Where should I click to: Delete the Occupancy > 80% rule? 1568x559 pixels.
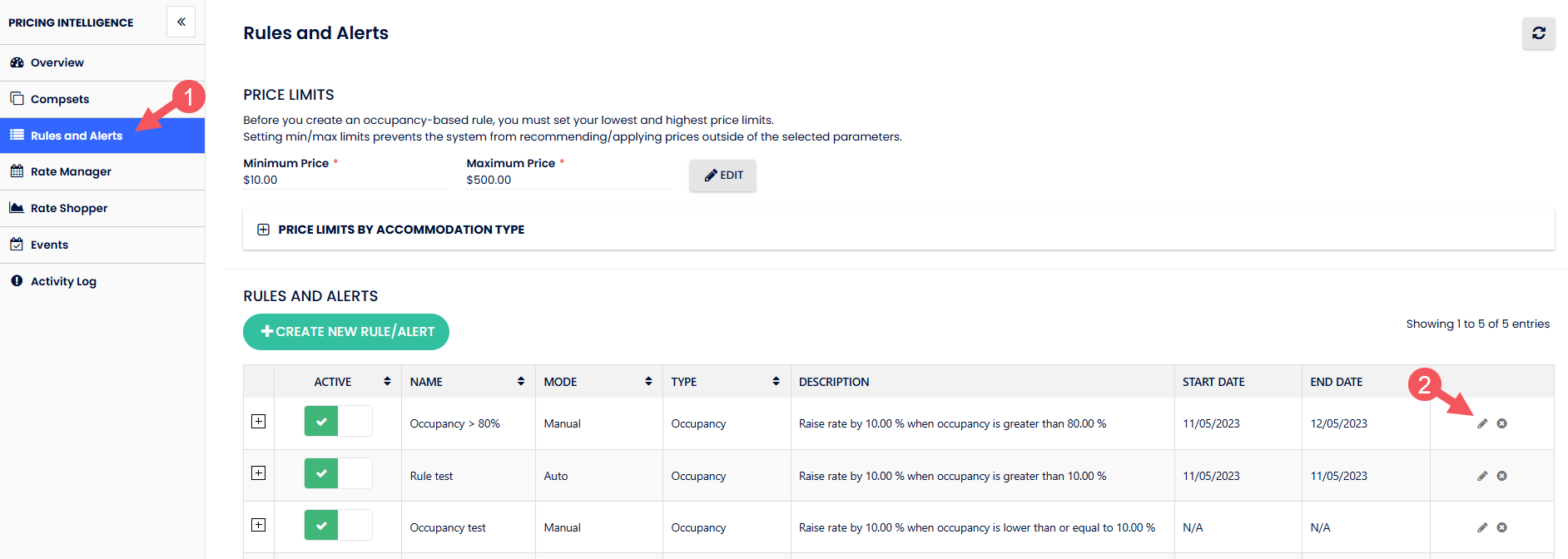(x=1501, y=423)
